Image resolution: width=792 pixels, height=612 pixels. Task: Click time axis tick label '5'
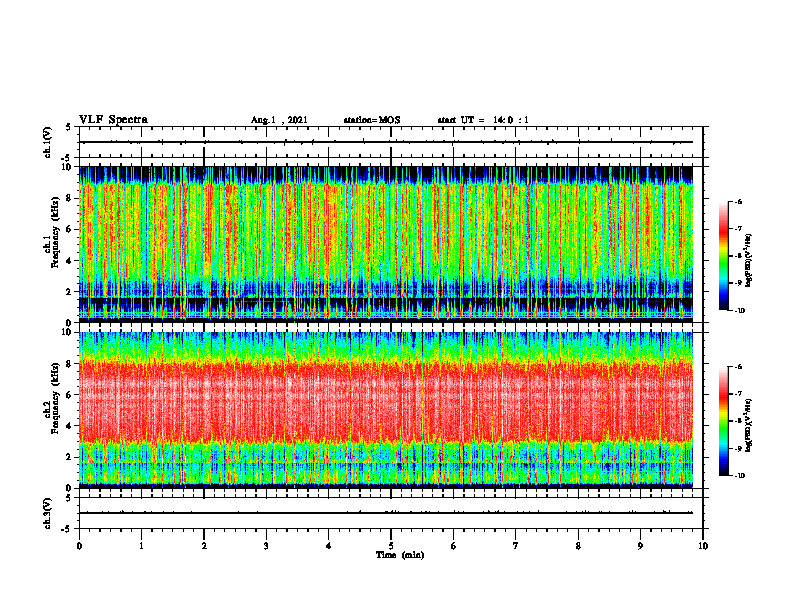(391, 546)
